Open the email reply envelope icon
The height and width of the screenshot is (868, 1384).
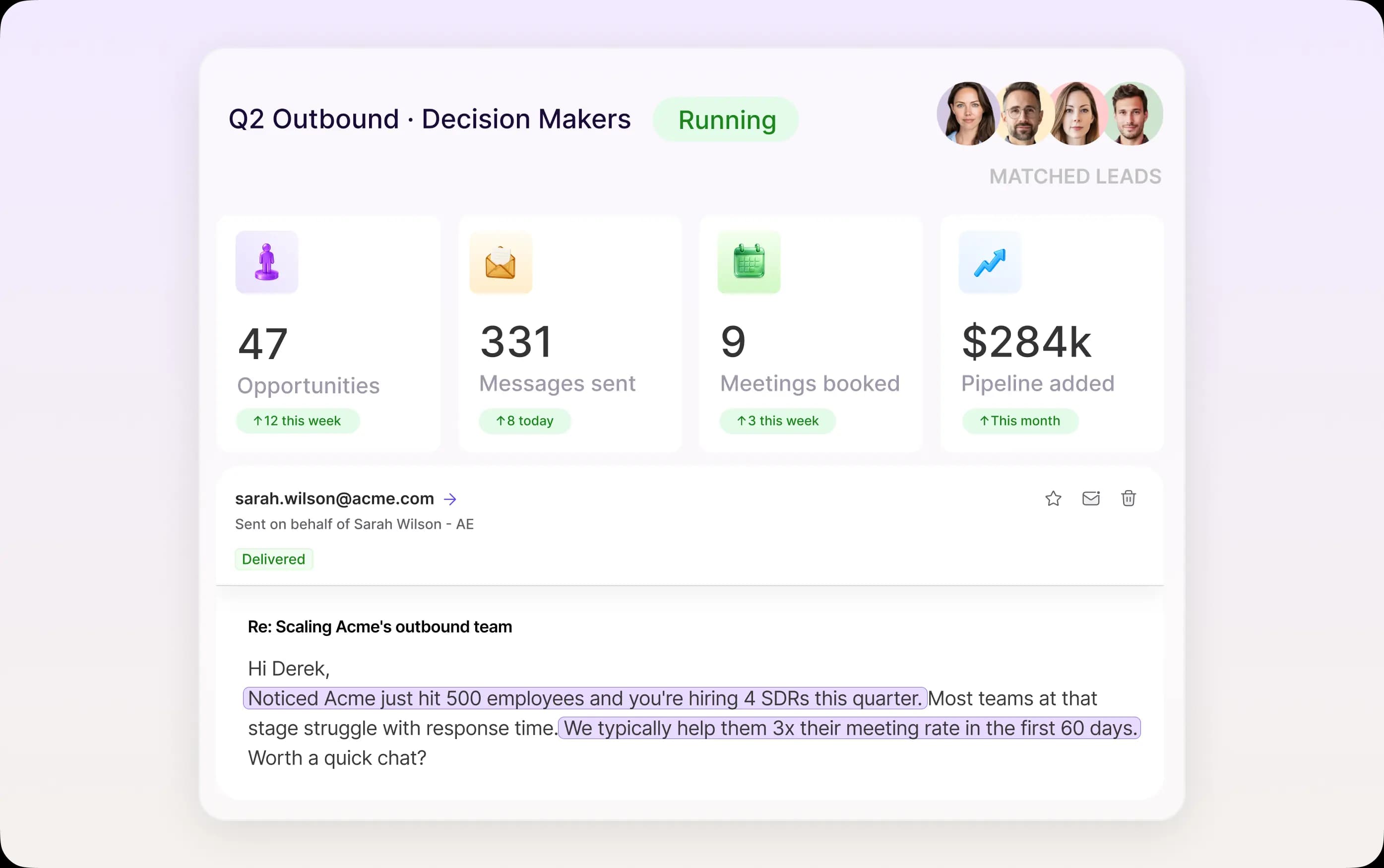1091,498
